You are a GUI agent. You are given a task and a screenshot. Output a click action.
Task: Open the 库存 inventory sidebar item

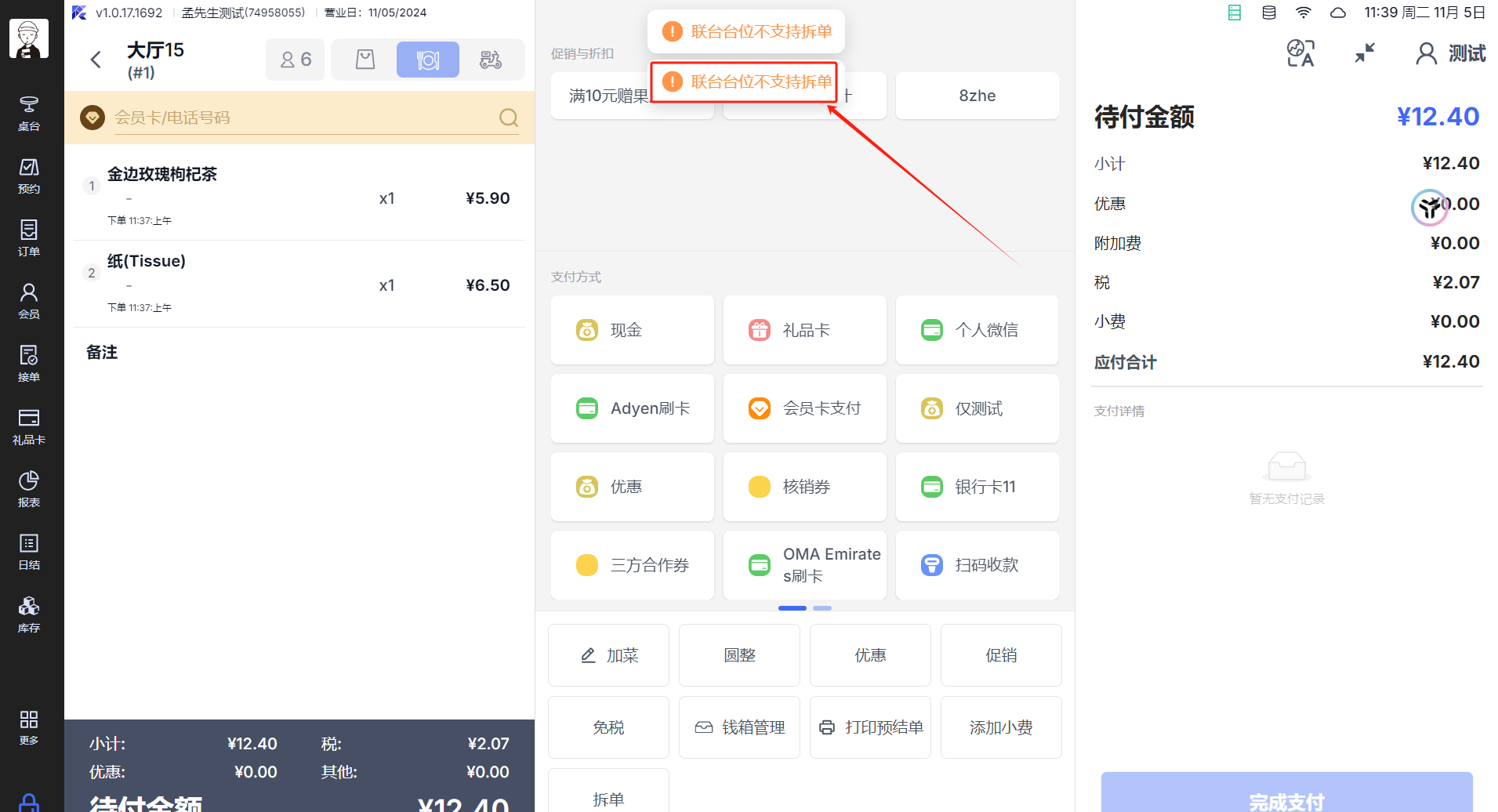[x=29, y=614]
